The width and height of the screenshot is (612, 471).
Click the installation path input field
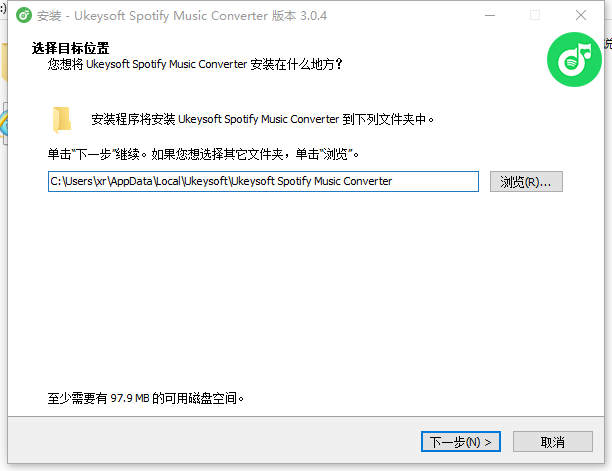pyautogui.click(x=263, y=181)
